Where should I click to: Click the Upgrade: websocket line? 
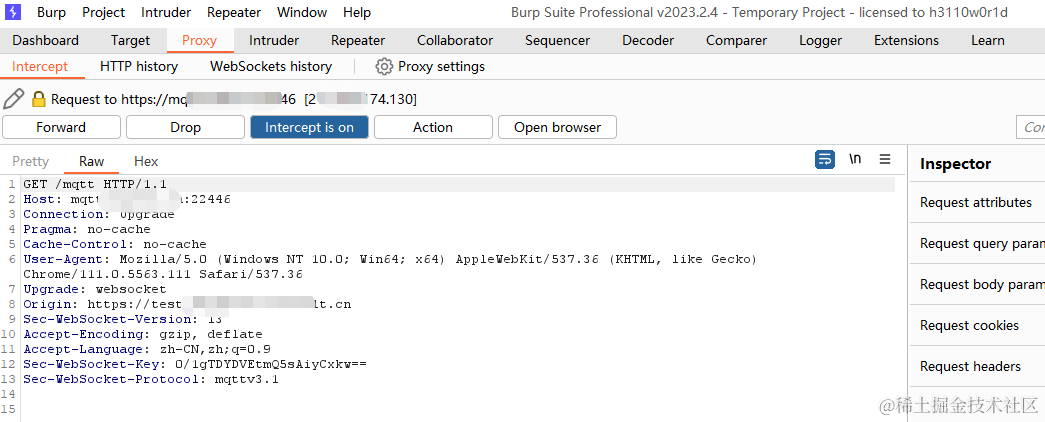pyautogui.click(x=95, y=289)
